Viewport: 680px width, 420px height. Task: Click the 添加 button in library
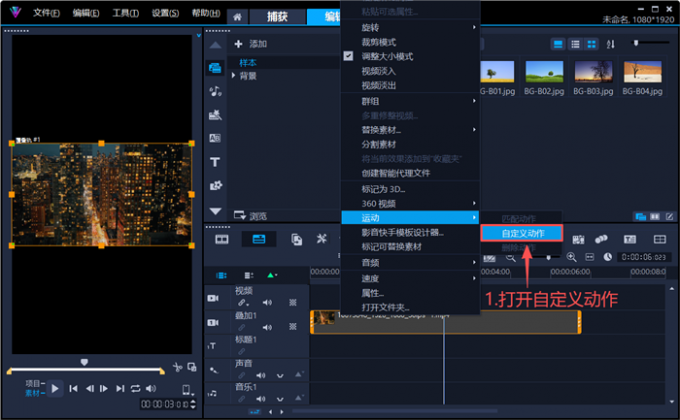coord(251,44)
